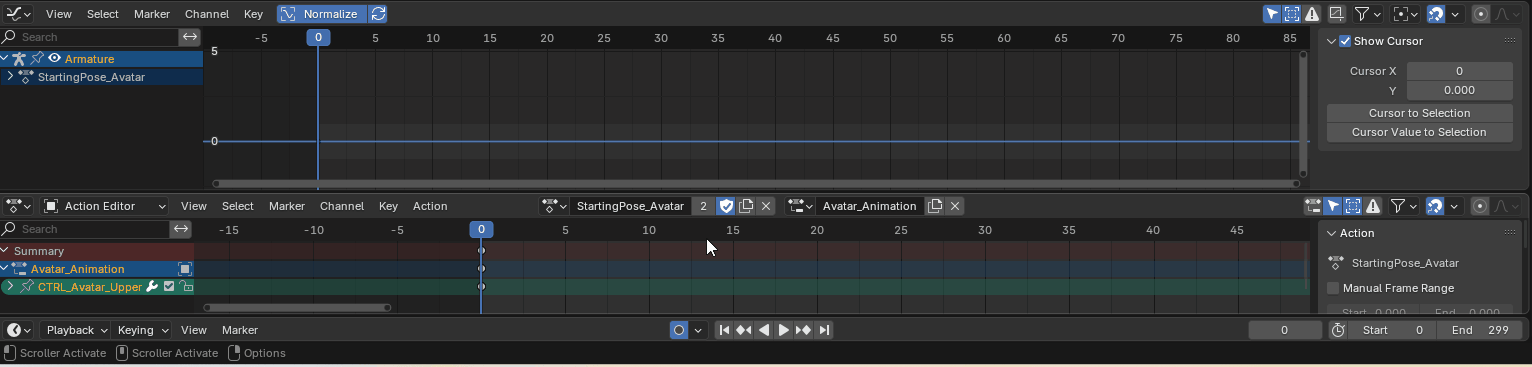Play the animation forward
The width and height of the screenshot is (1532, 367).
pyautogui.click(x=784, y=330)
